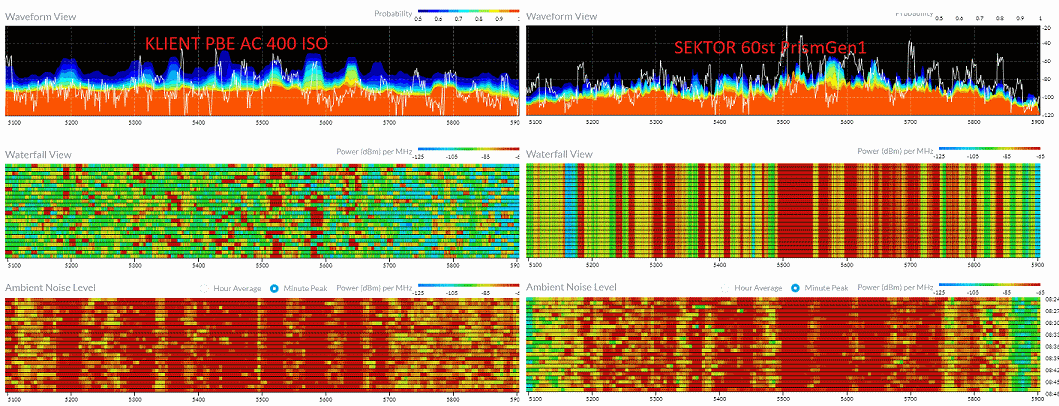Click the left Ambient Noise Level heatmap
1059x406 pixels.
tap(262, 344)
